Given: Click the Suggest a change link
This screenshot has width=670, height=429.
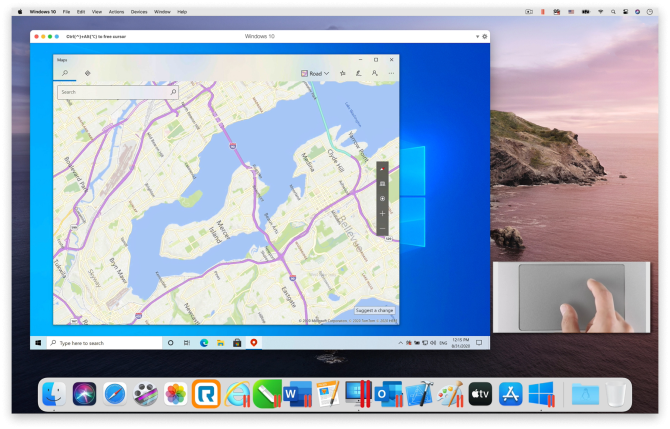Looking at the screenshot, I should point(375,311).
